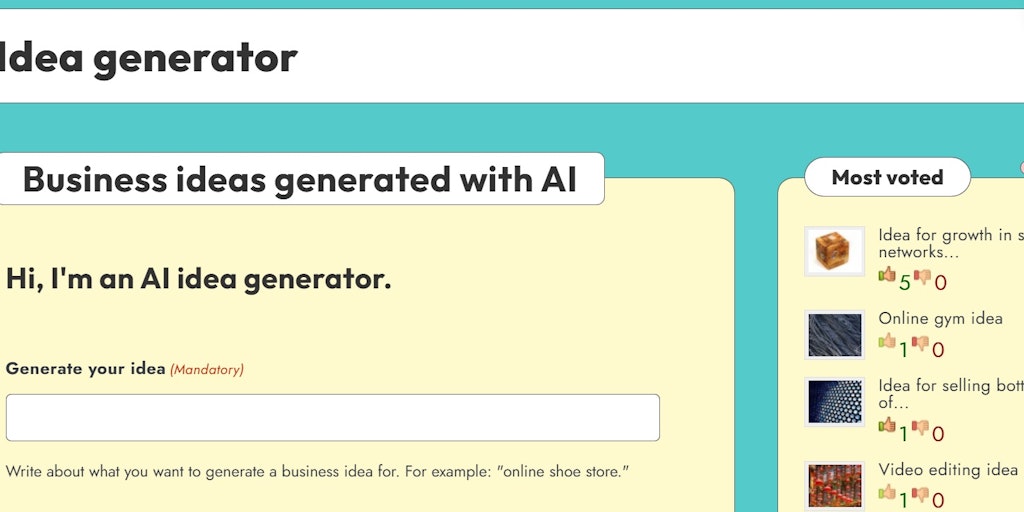Upvote the growth in networks idea

click(887, 274)
